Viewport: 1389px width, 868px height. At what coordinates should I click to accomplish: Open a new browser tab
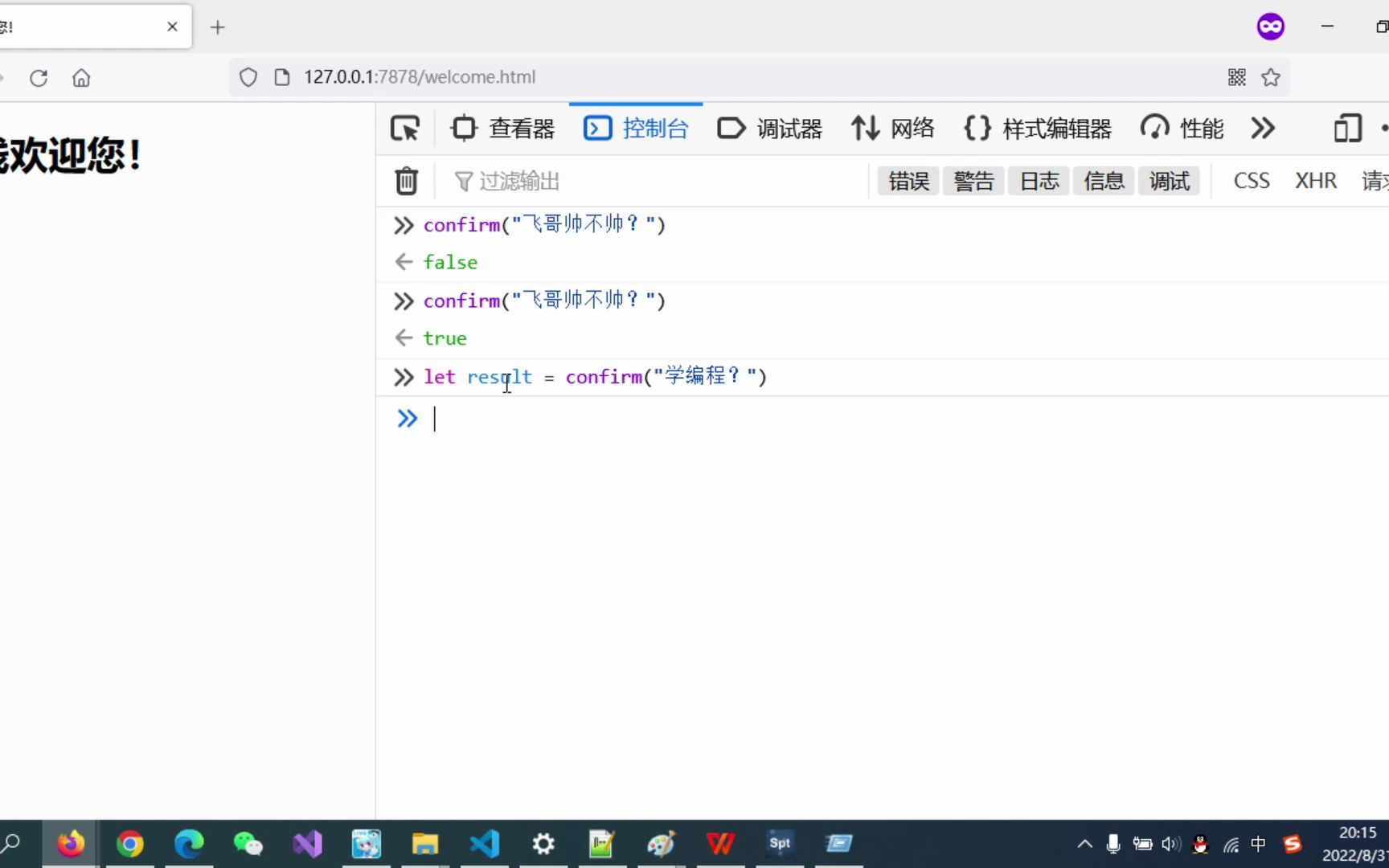point(218,27)
